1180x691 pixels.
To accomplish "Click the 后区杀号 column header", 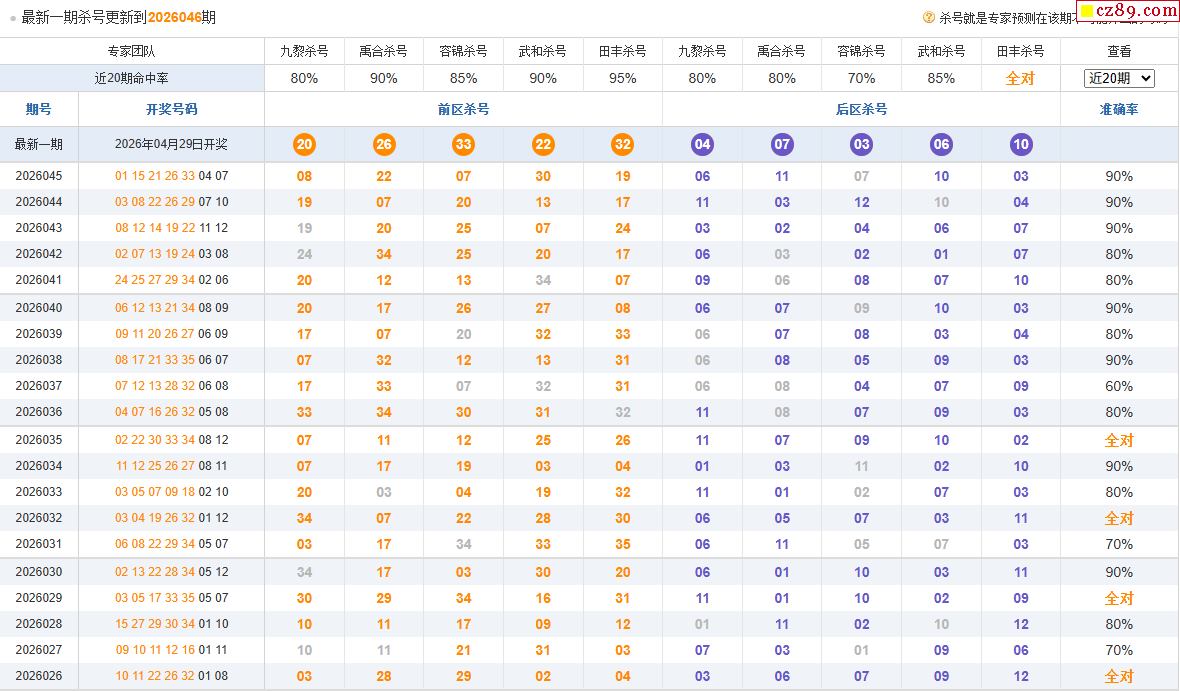I will [x=861, y=109].
